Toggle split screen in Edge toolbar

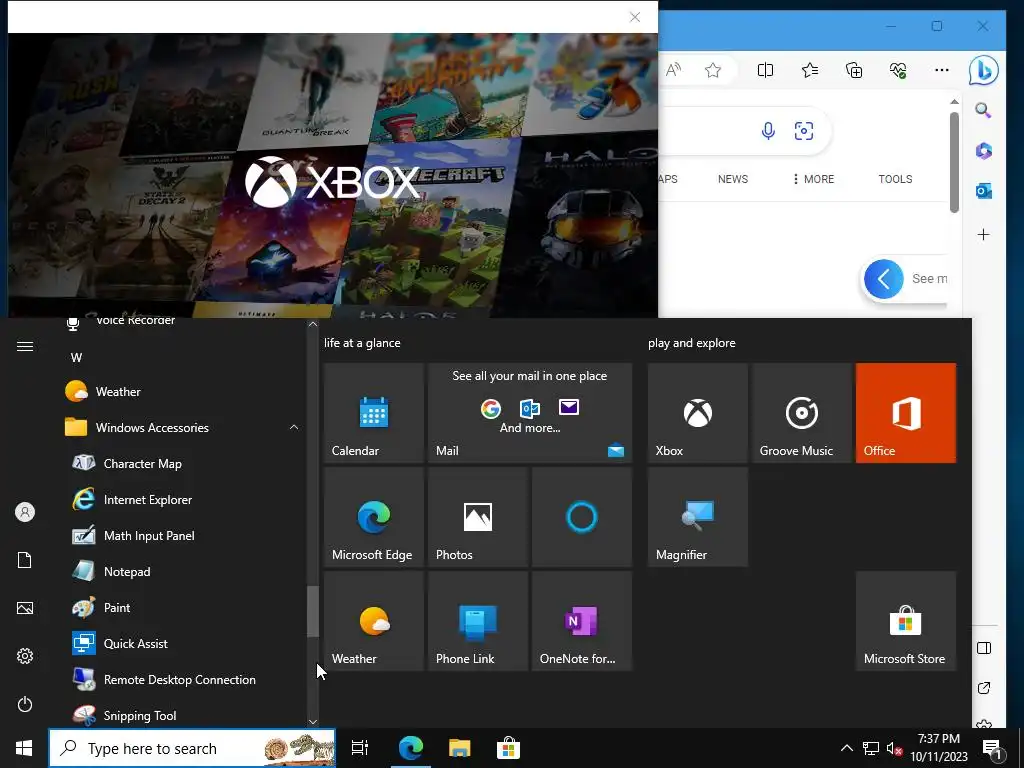[x=765, y=70]
